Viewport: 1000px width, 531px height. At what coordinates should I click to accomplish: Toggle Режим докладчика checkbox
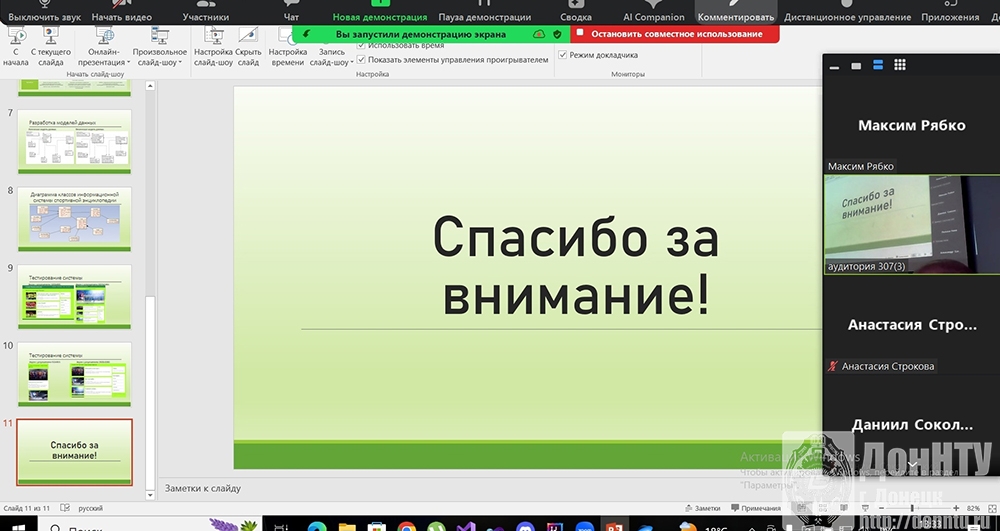coord(562,55)
